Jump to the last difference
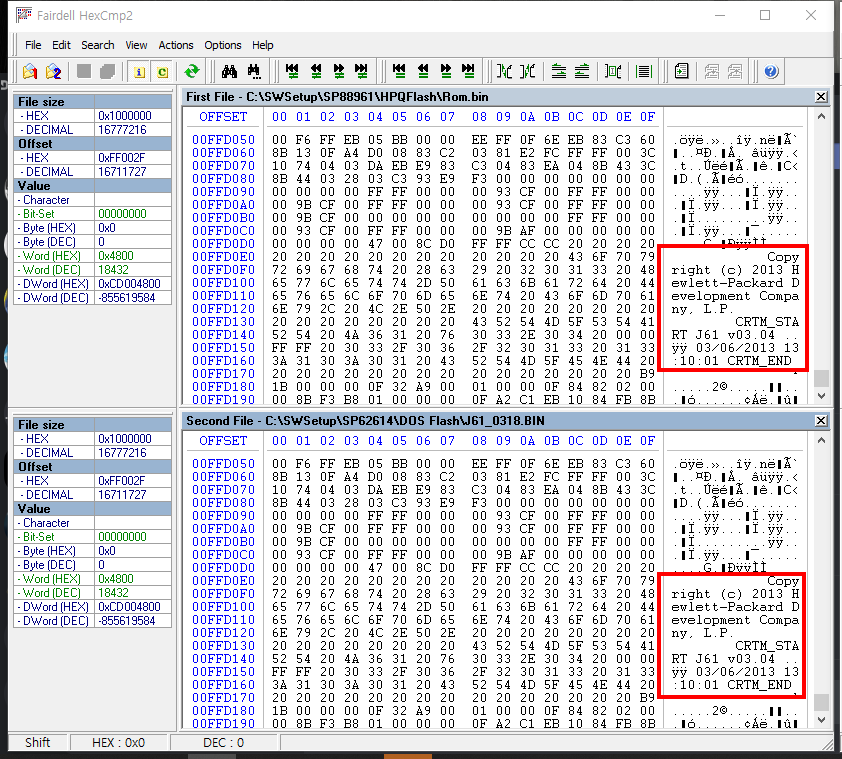The image size is (842, 759). pos(361,71)
